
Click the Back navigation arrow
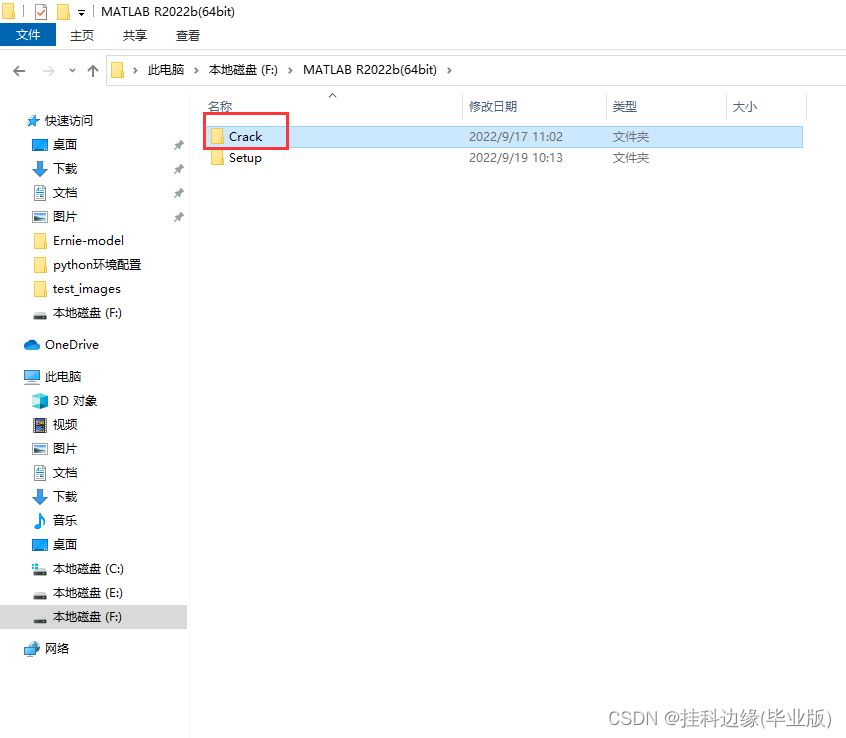tap(19, 71)
